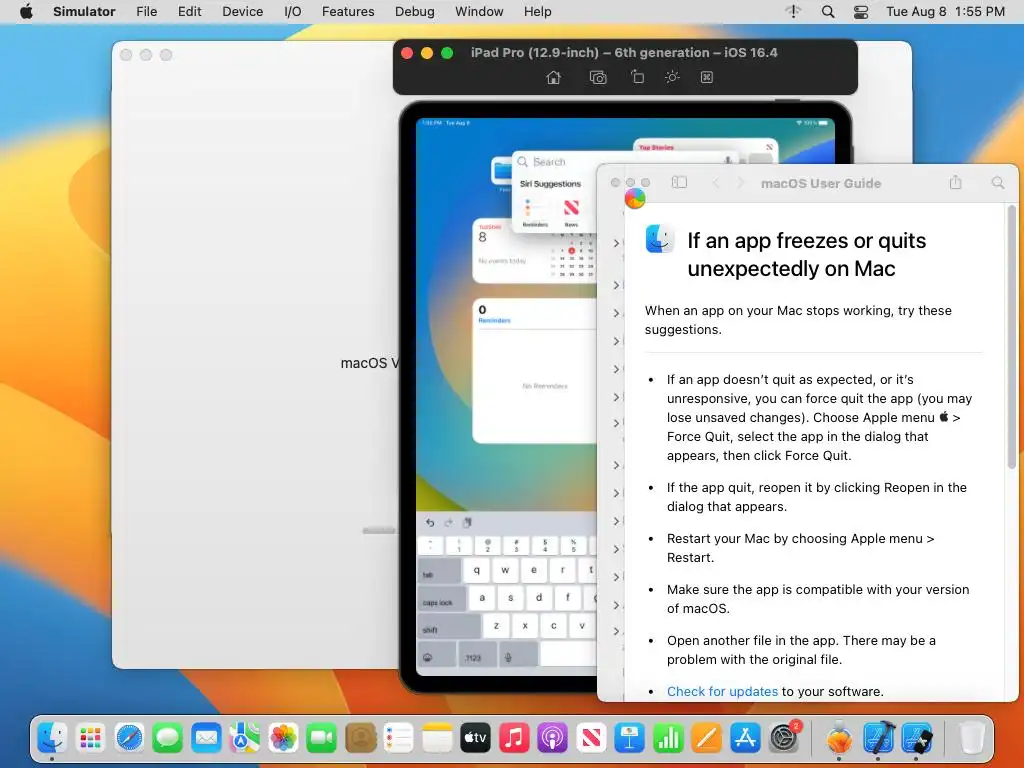Open Trash from the Dock
1024x768 pixels.
click(972, 739)
